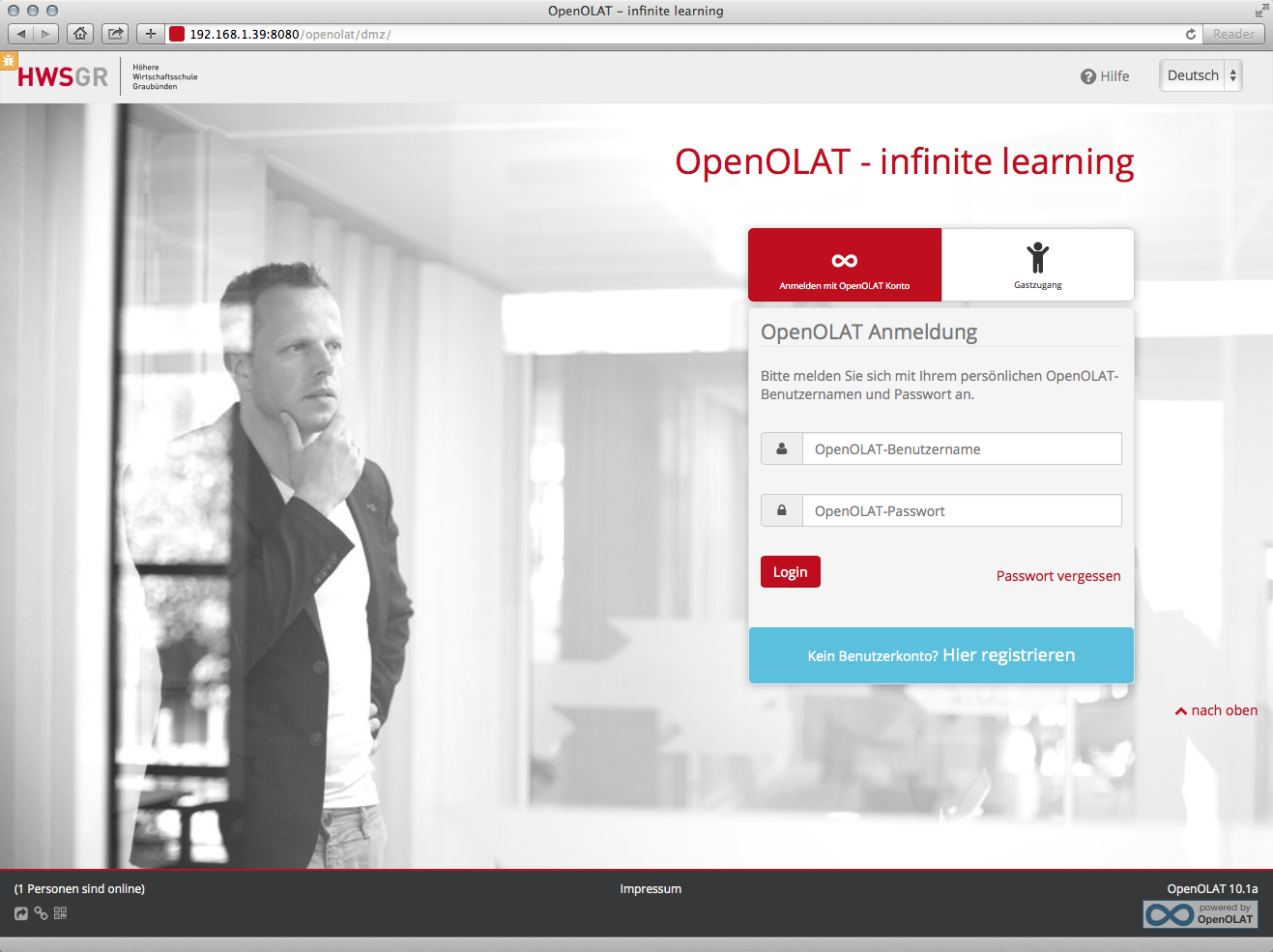Viewport: 1273px width, 952px height.
Task: Click the user icon beside the Benutzername field
Action: click(782, 448)
